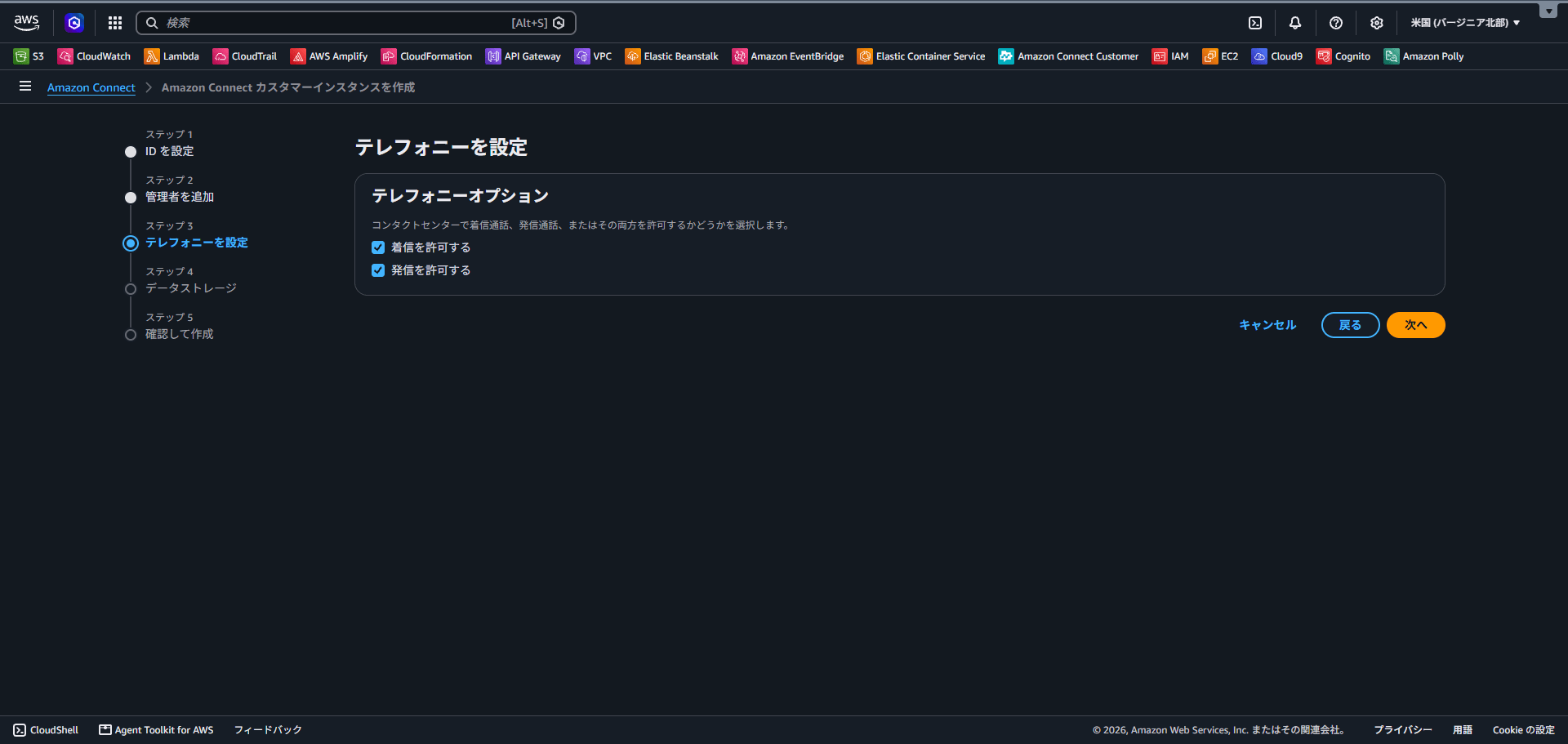Open AWS Amplify favorite shortcut
Image resolution: width=1568 pixels, height=744 pixels.
coord(329,56)
